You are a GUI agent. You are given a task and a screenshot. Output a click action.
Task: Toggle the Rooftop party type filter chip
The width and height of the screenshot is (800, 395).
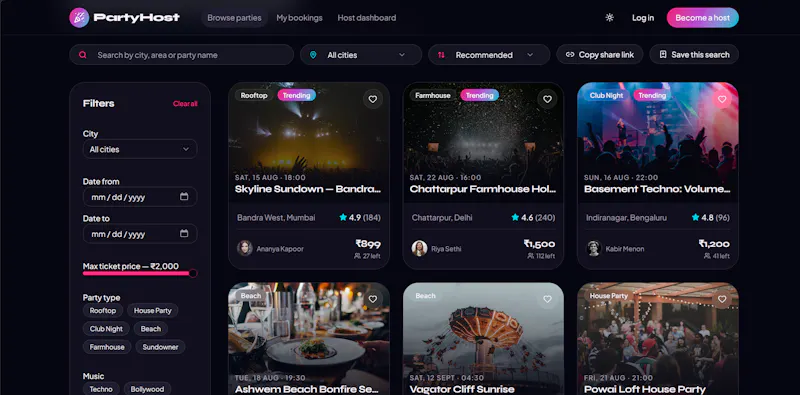tap(103, 310)
